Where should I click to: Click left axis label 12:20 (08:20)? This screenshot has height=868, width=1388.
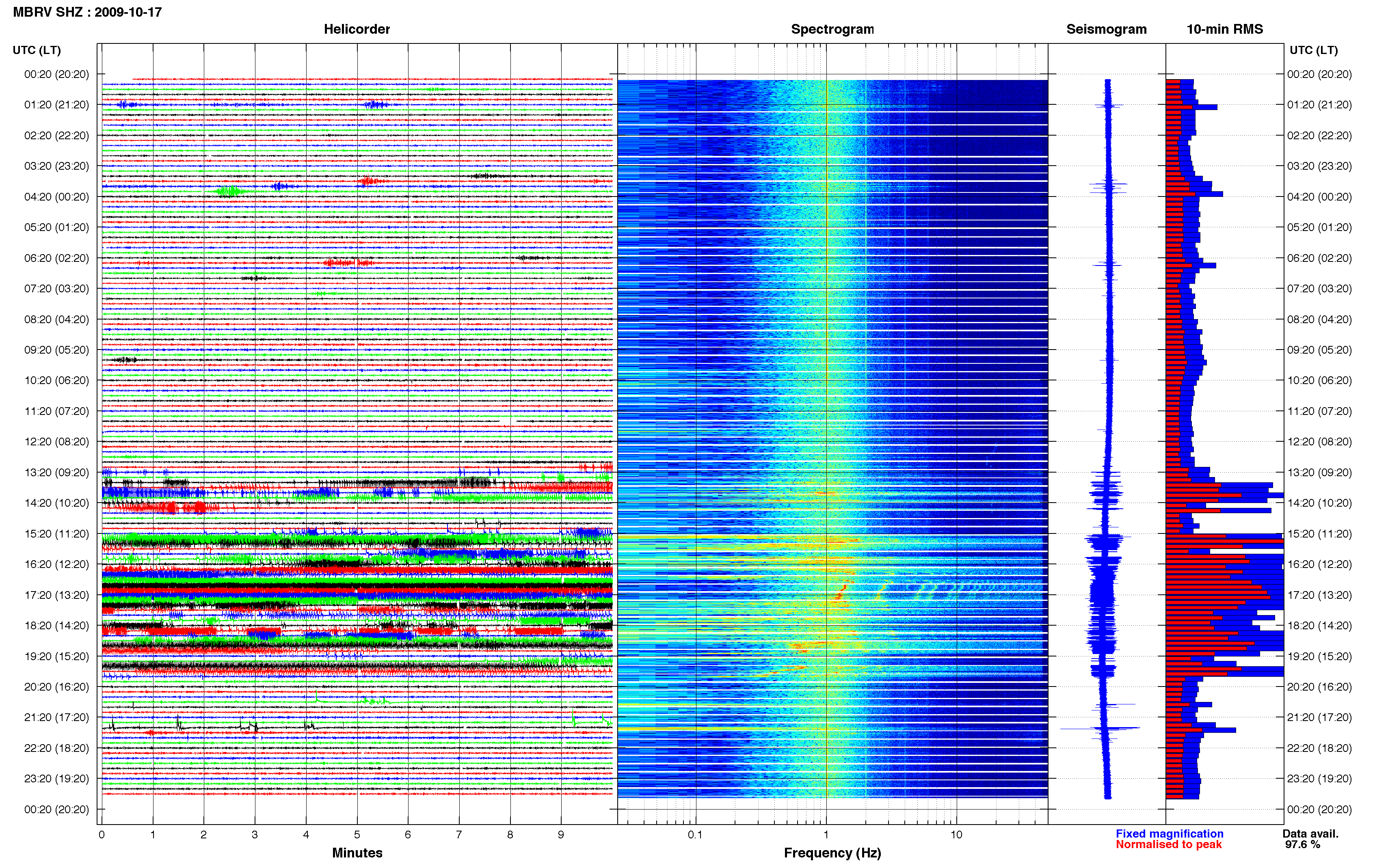pos(57,441)
